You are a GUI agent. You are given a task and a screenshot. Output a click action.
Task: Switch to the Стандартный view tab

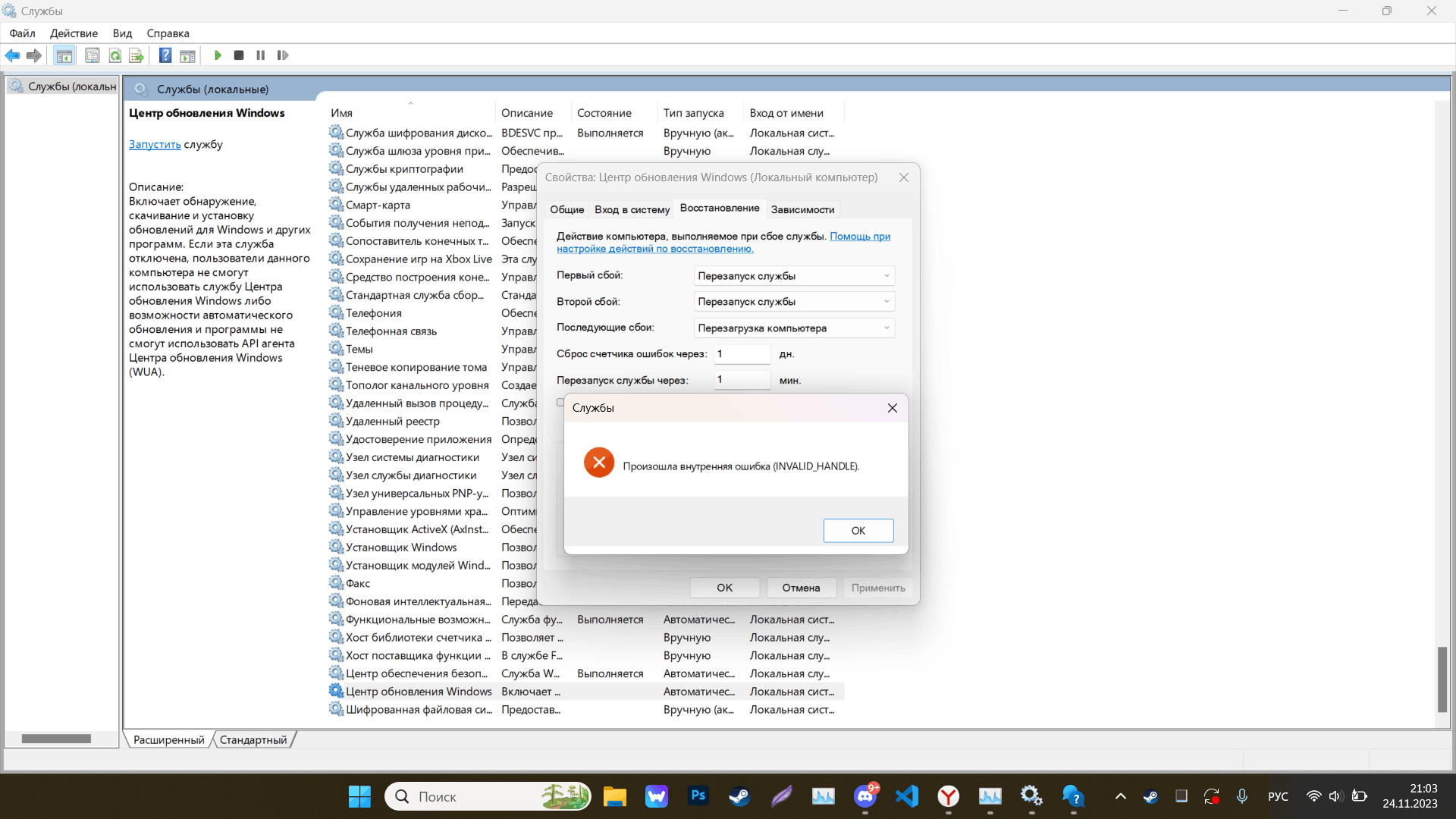pos(253,739)
